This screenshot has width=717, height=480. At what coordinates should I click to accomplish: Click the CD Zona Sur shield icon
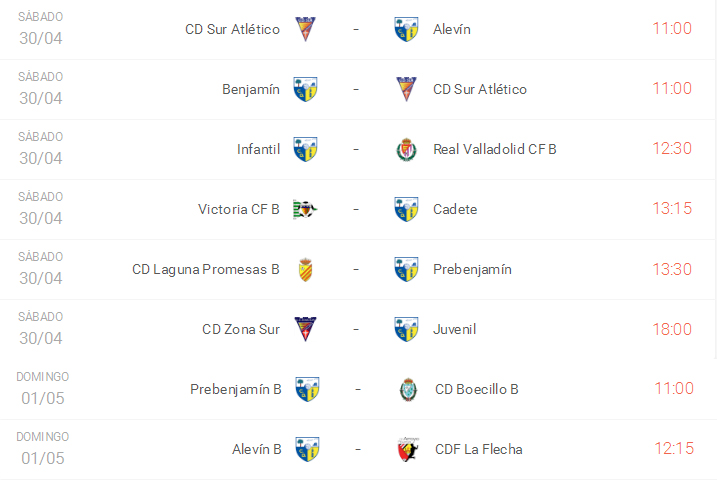[x=306, y=329]
